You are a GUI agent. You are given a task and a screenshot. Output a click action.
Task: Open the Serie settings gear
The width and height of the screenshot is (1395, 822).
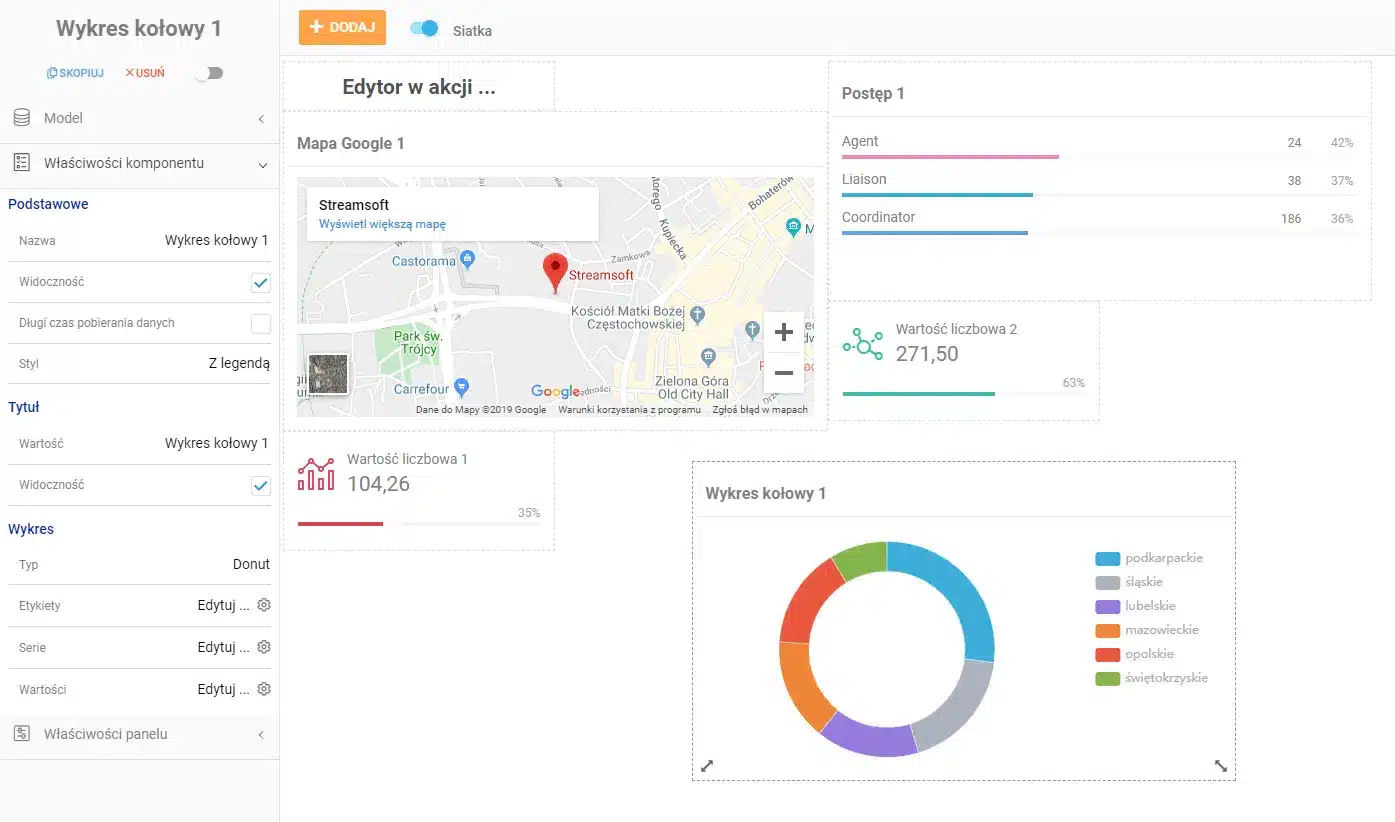(264, 647)
